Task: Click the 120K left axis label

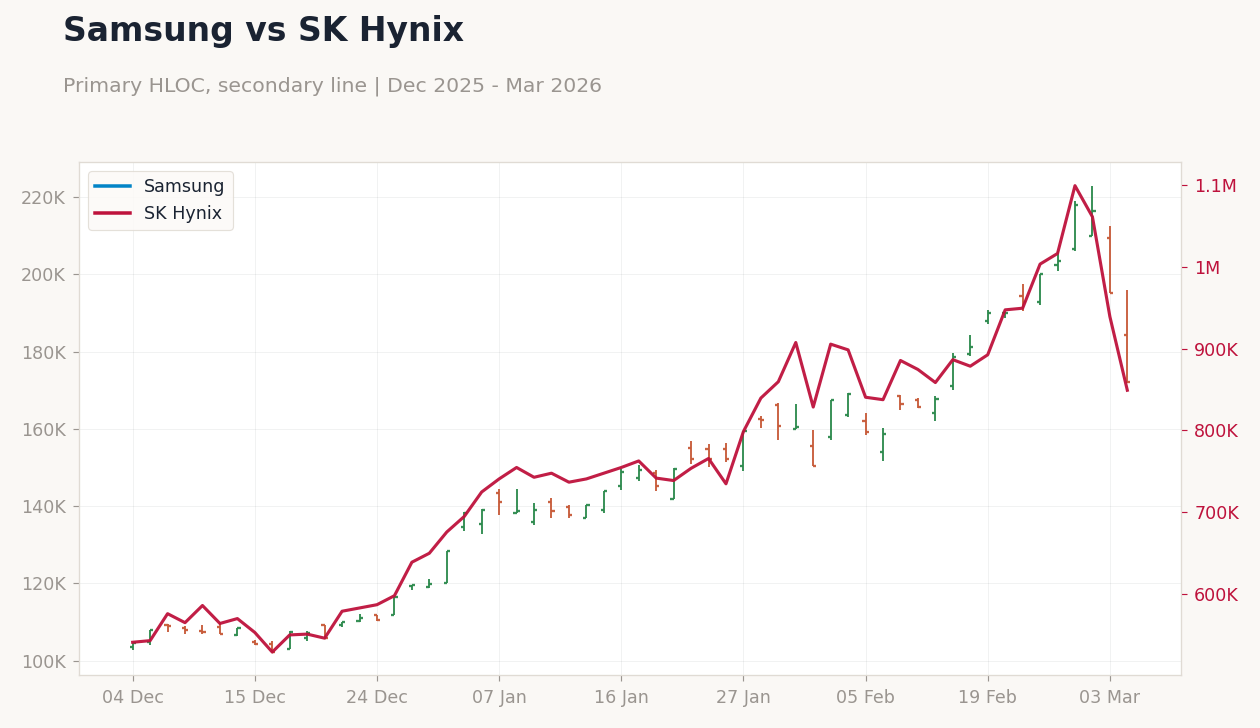Action: click(x=43, y=584)
